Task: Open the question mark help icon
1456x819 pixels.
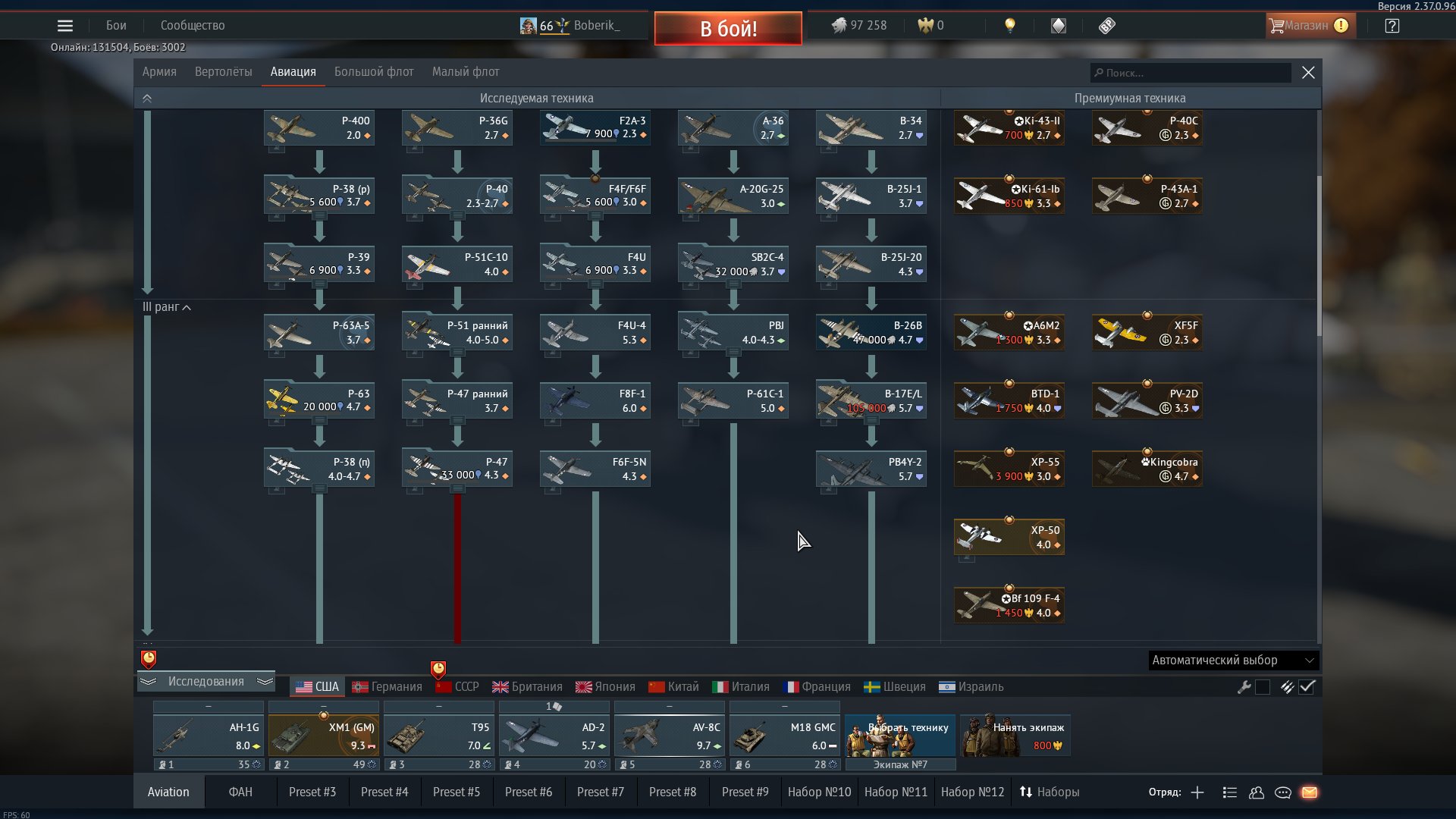Action: pyautogui.click(x=1392, y=26)
